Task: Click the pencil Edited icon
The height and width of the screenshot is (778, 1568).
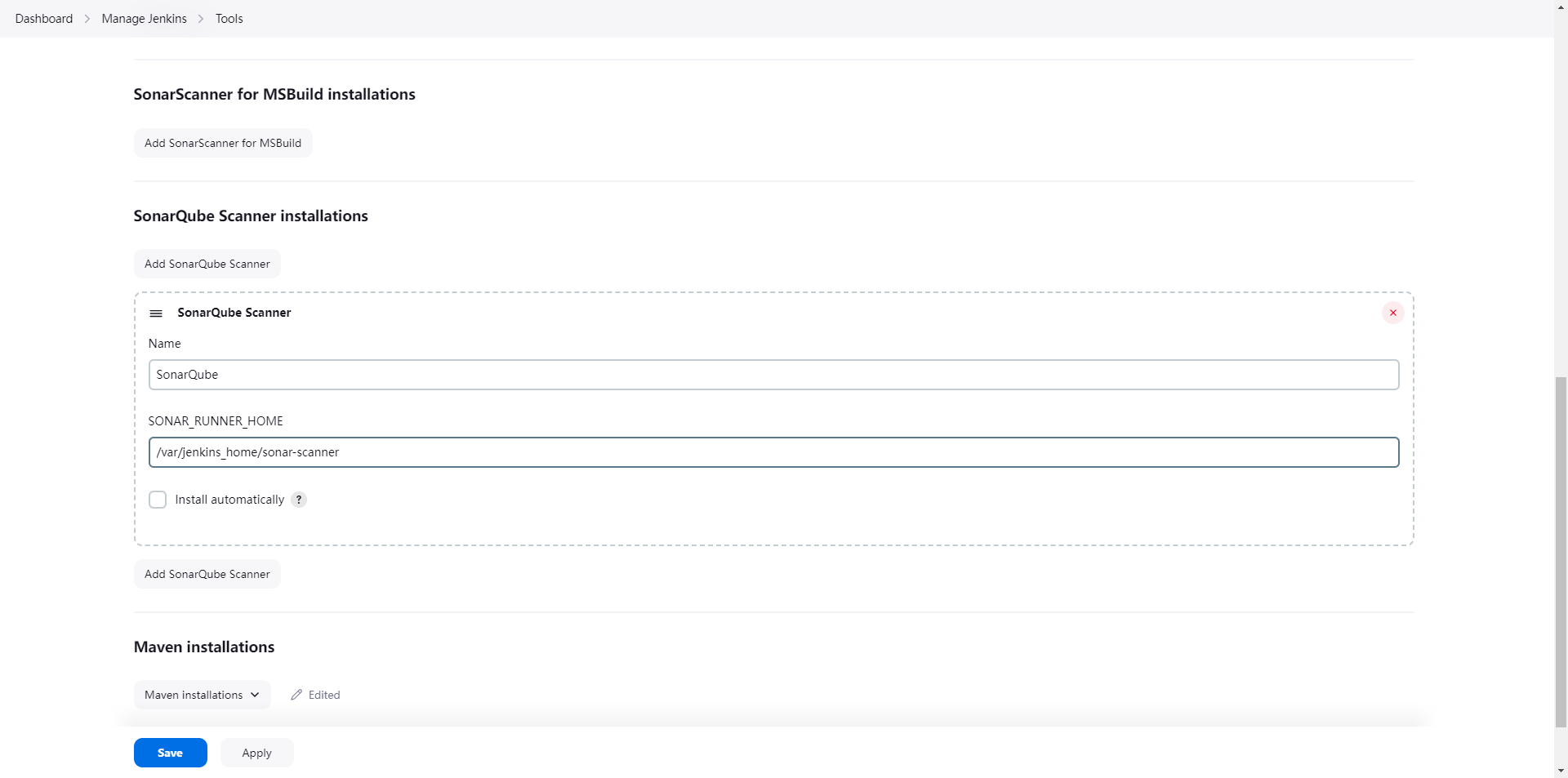Action: click(x=296, y=695)
